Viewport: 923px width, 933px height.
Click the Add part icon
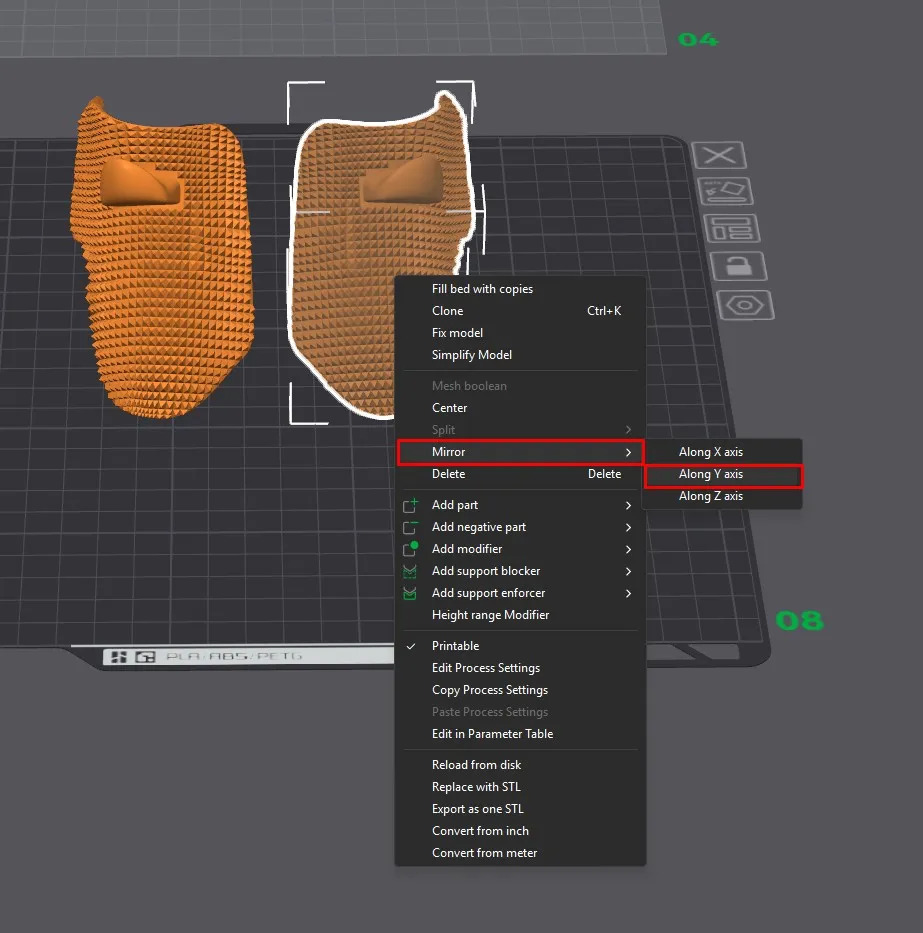410,505
